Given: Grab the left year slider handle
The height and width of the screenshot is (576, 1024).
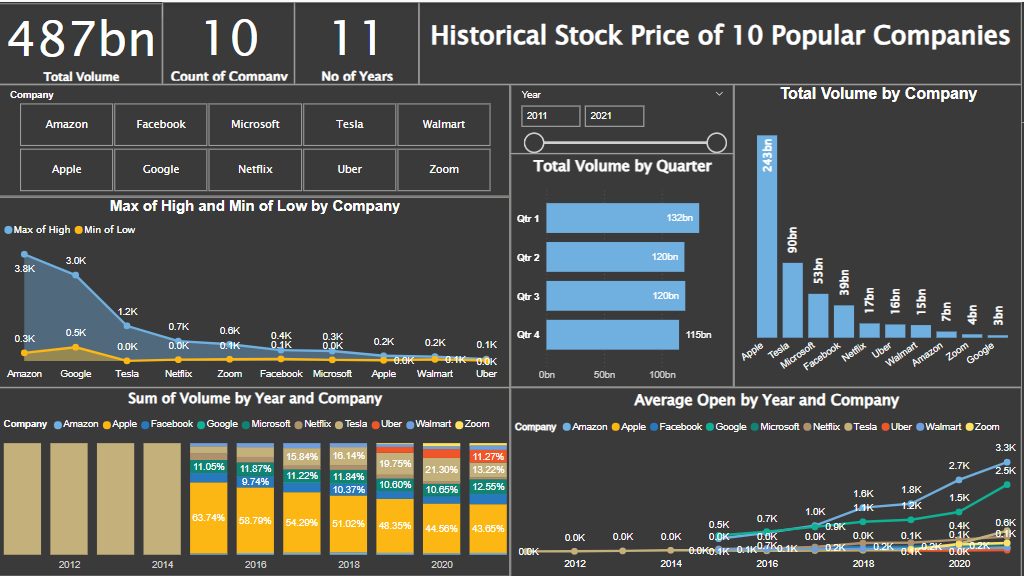Looking at the screenshot, I should point(534,142).
